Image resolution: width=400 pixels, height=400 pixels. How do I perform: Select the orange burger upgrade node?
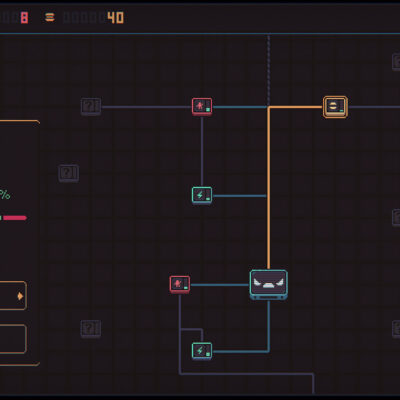click(335, 107)
